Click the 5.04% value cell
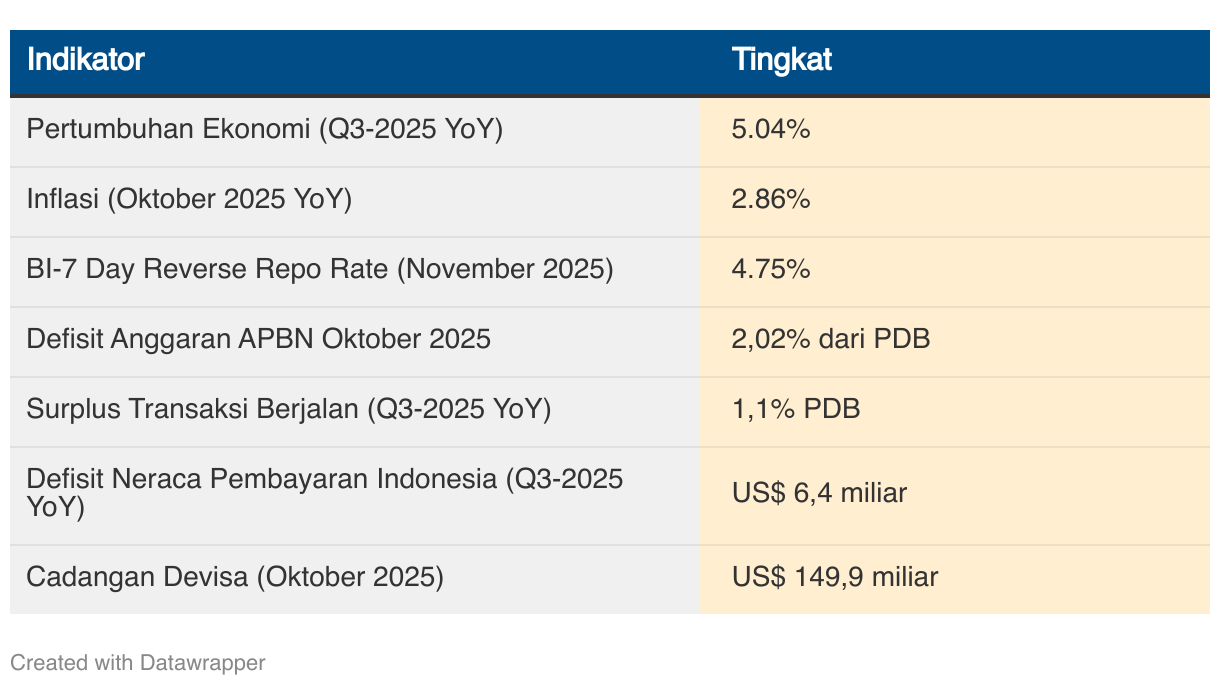The image size is (1220, 686). (771, 130)
